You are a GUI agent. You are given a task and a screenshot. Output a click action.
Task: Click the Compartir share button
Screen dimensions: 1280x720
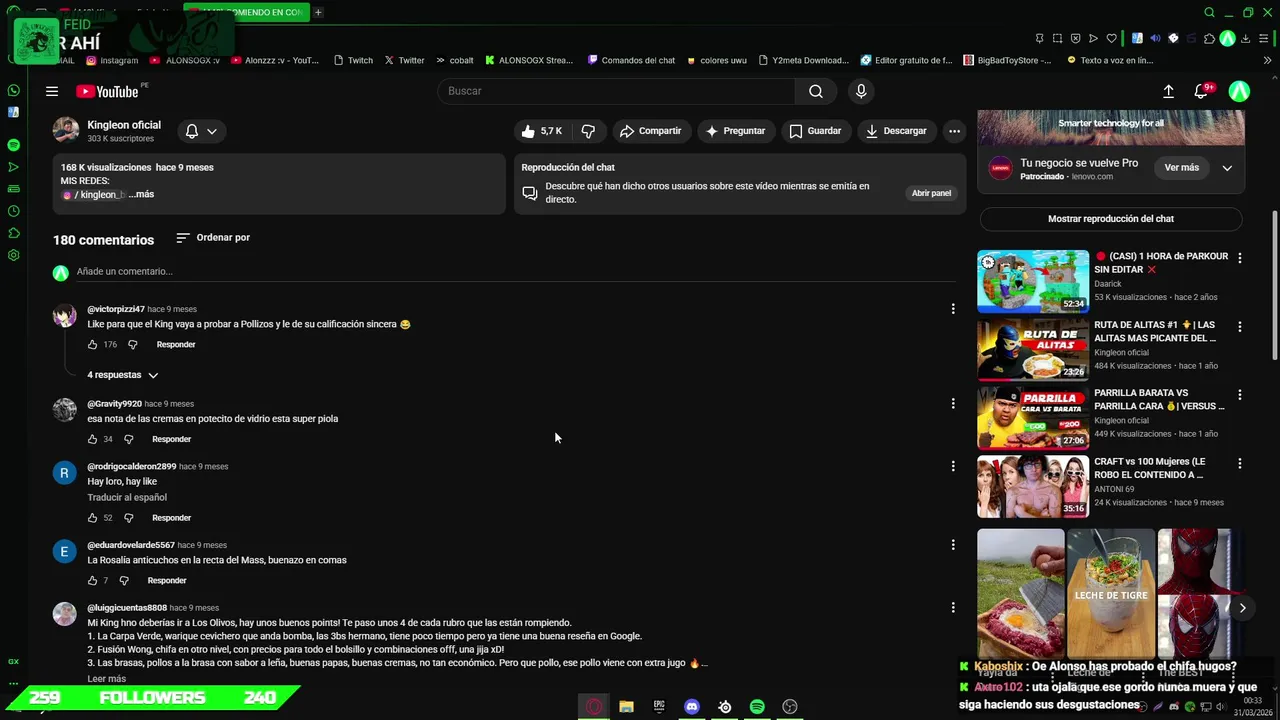650,131
